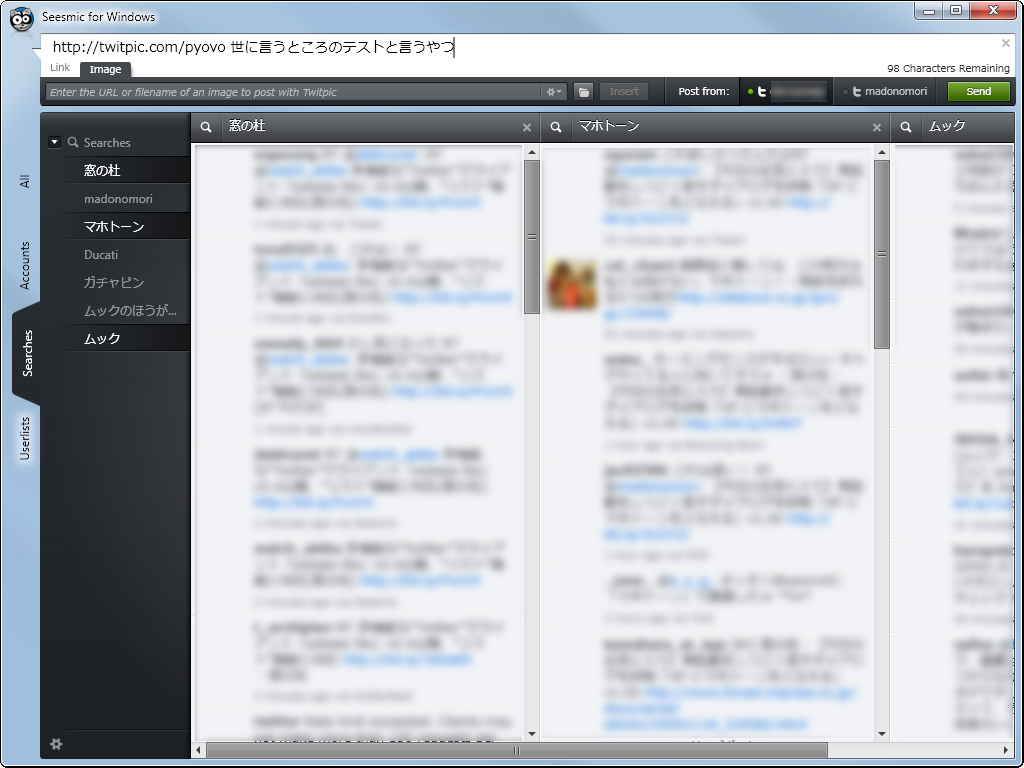This screenshot has height=768, width=1024.
Task: Minimize the Seesmic window
Action: click(929, 11)
